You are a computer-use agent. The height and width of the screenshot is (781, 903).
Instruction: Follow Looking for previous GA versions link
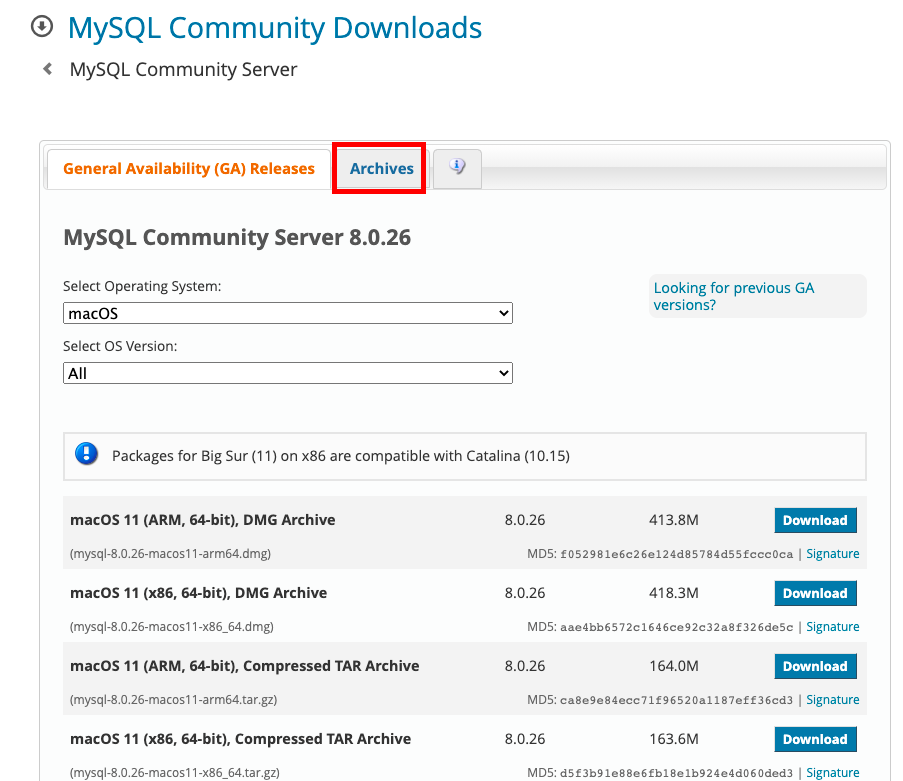coord(734,296)
